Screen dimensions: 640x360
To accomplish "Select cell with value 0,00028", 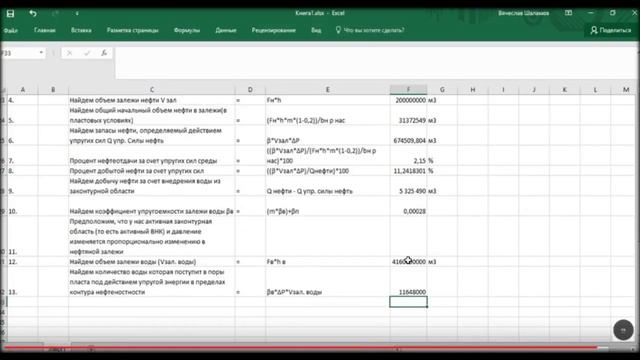I will coord(408,206).
